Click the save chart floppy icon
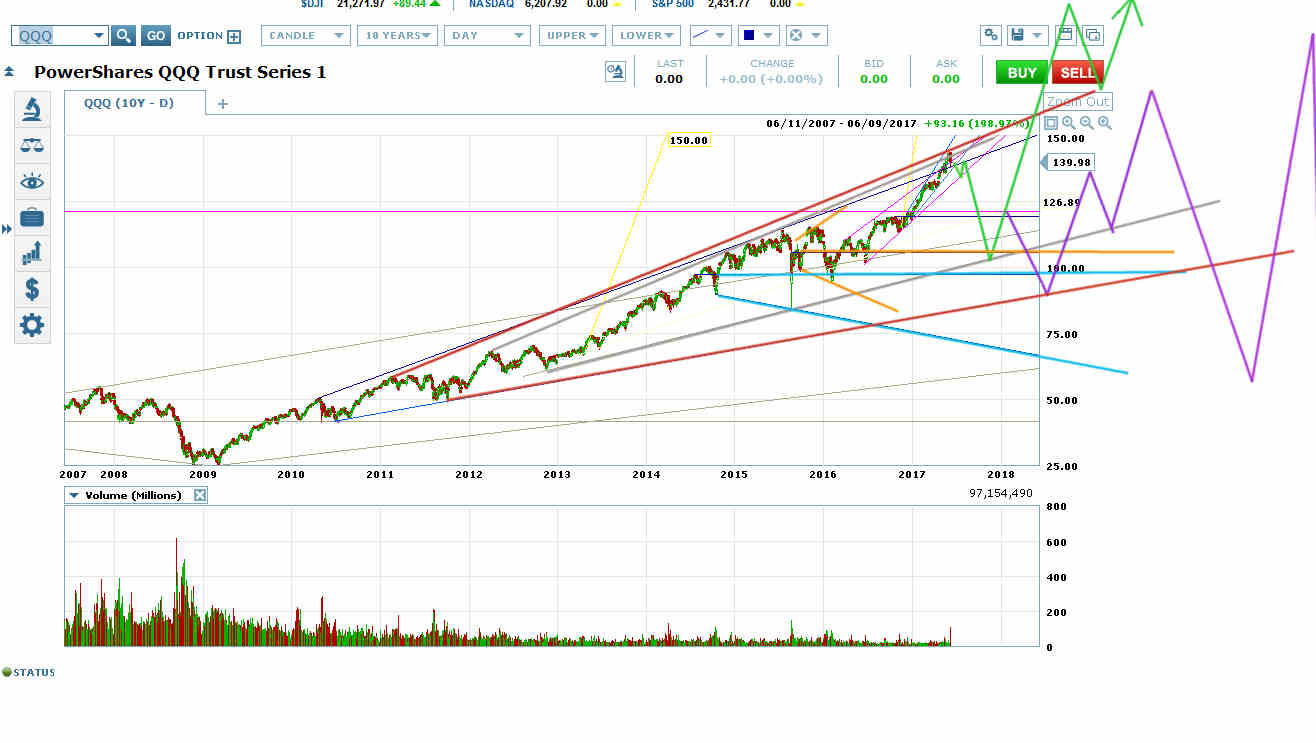1316x743 pixels. click(1017, 35)
